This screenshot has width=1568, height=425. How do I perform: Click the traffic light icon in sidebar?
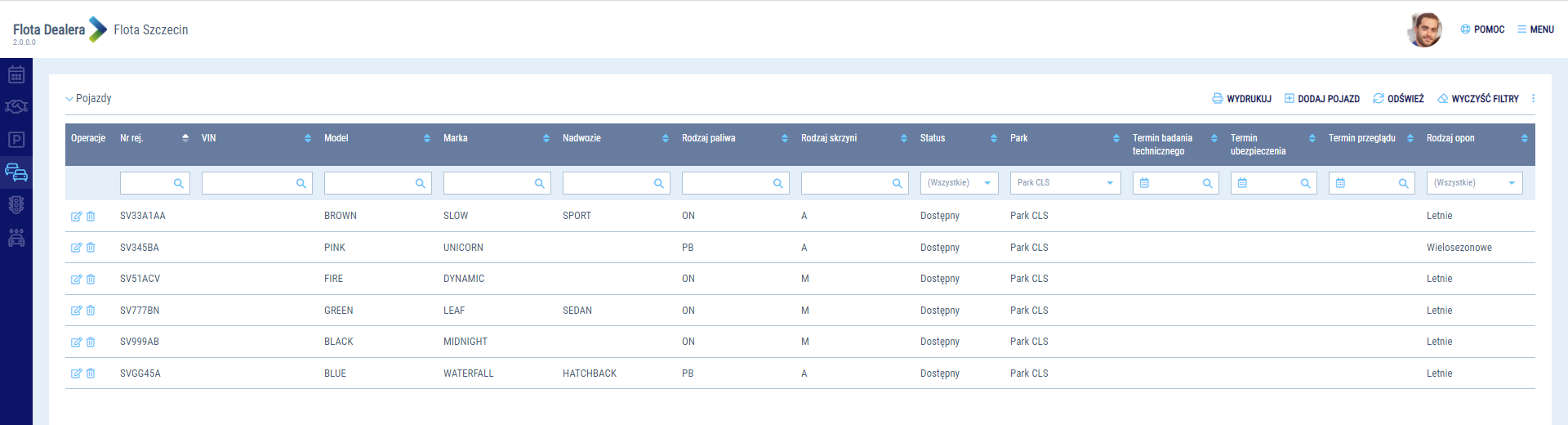[x=16, y=205]
